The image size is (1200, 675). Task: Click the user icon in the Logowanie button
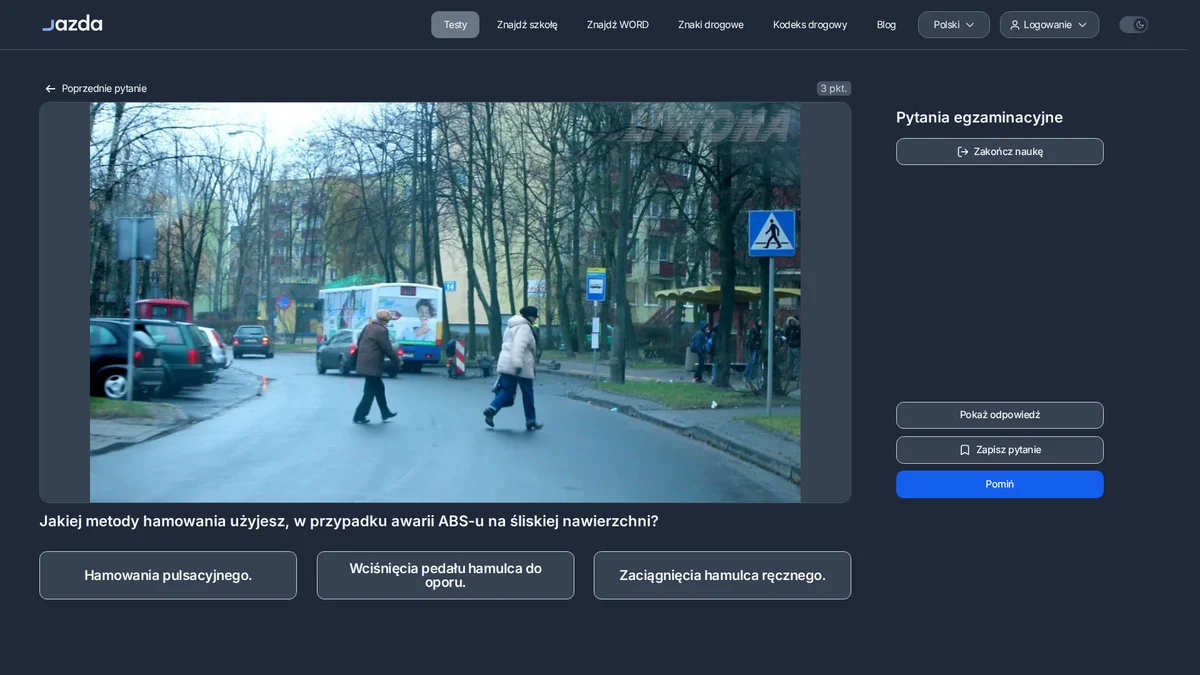click(x=1015, y=25)
